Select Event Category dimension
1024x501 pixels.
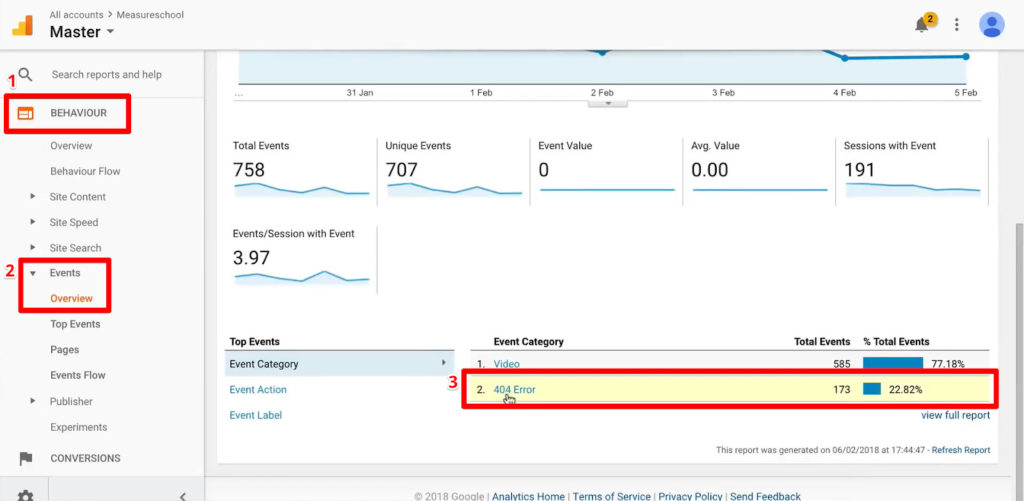(x=339, y=364)
